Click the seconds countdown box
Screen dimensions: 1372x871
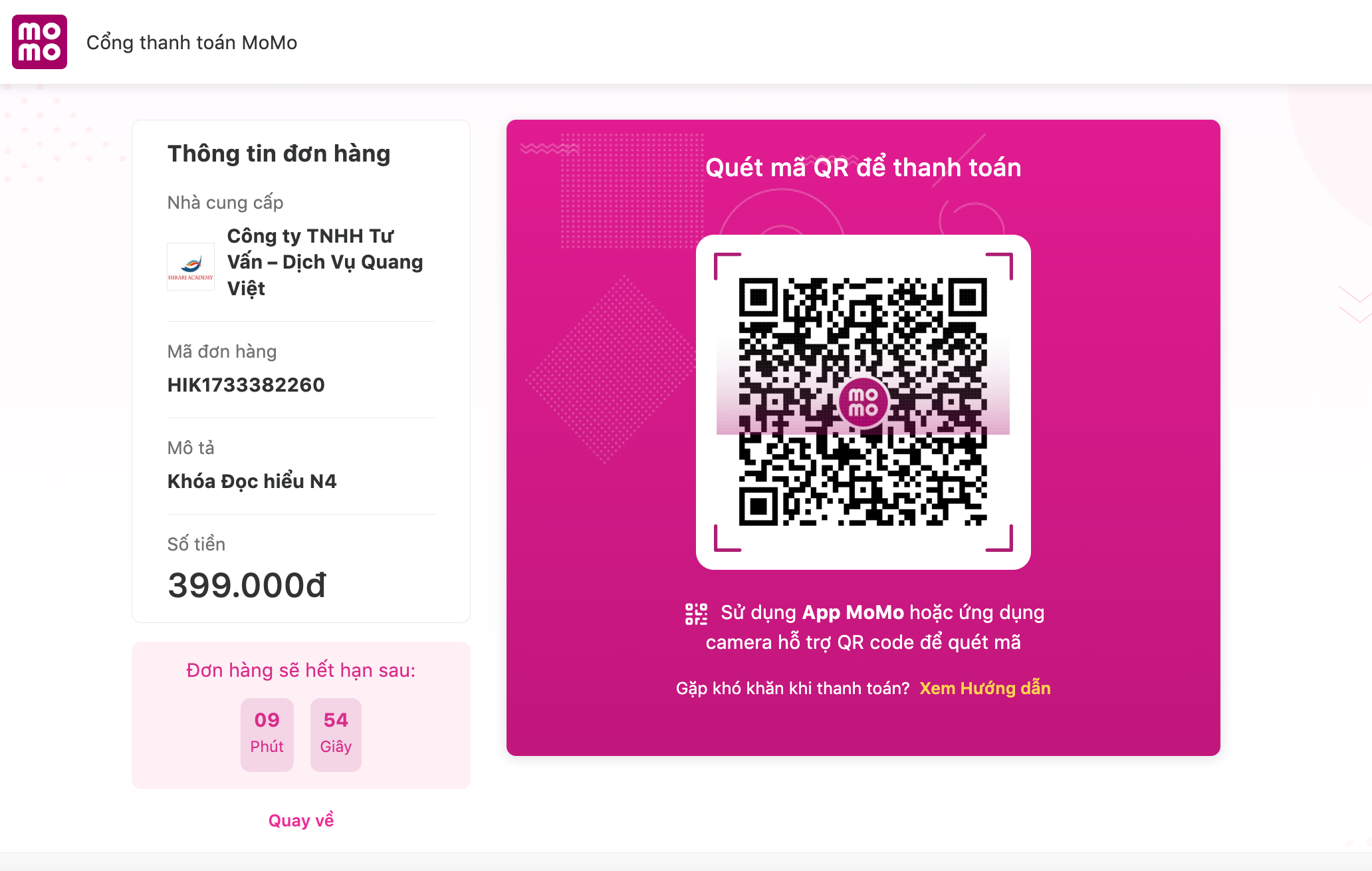[336, 735]
